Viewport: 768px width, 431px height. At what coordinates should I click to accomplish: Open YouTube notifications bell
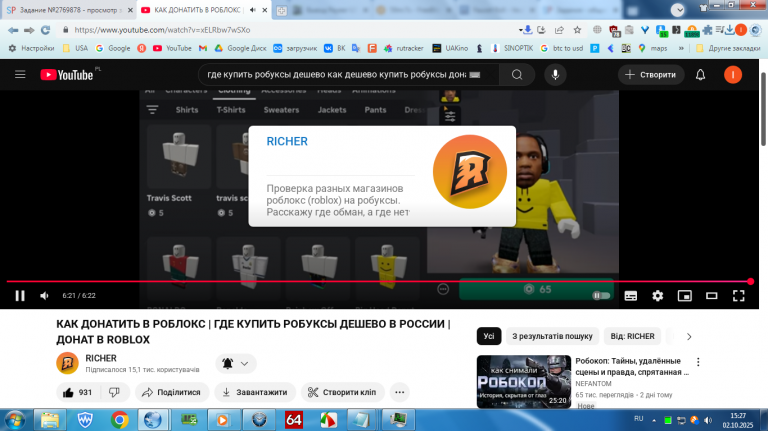(x=700, y=74)
